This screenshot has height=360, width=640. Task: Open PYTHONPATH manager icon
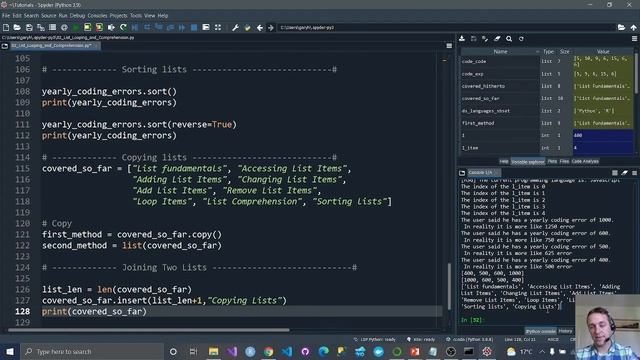pos(247,27)
